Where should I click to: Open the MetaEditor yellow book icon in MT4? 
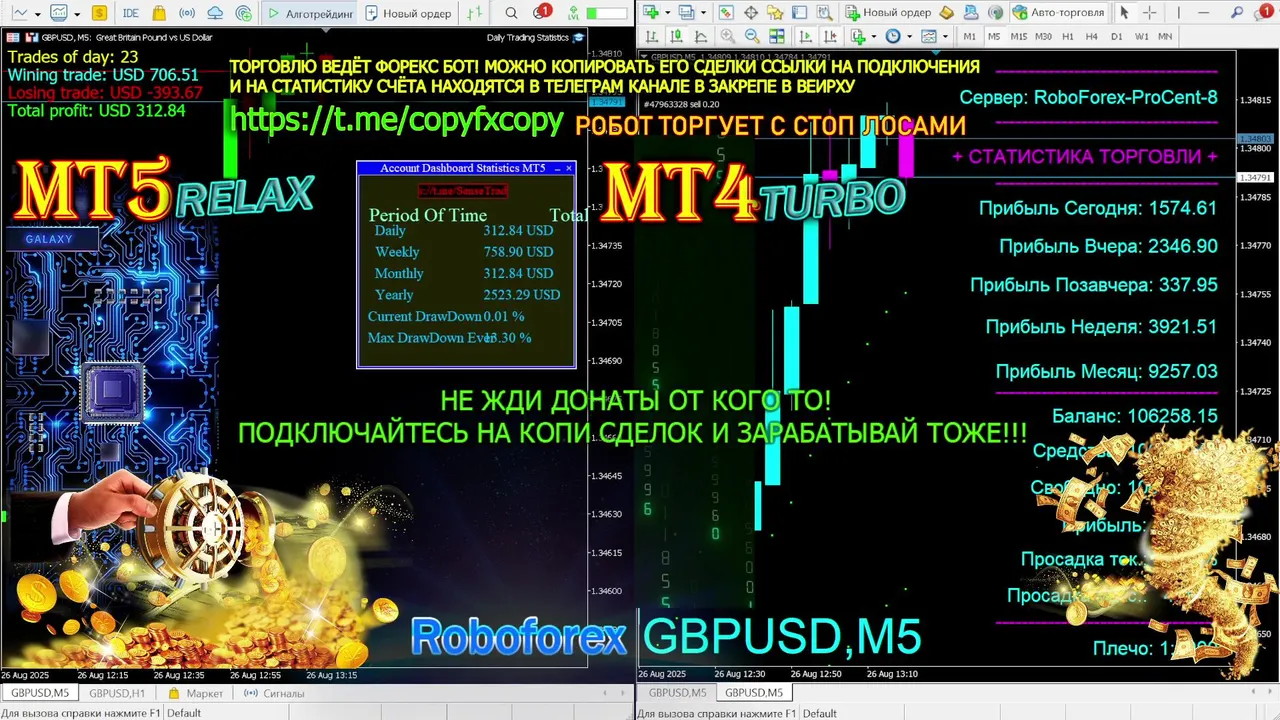[946, 12]
